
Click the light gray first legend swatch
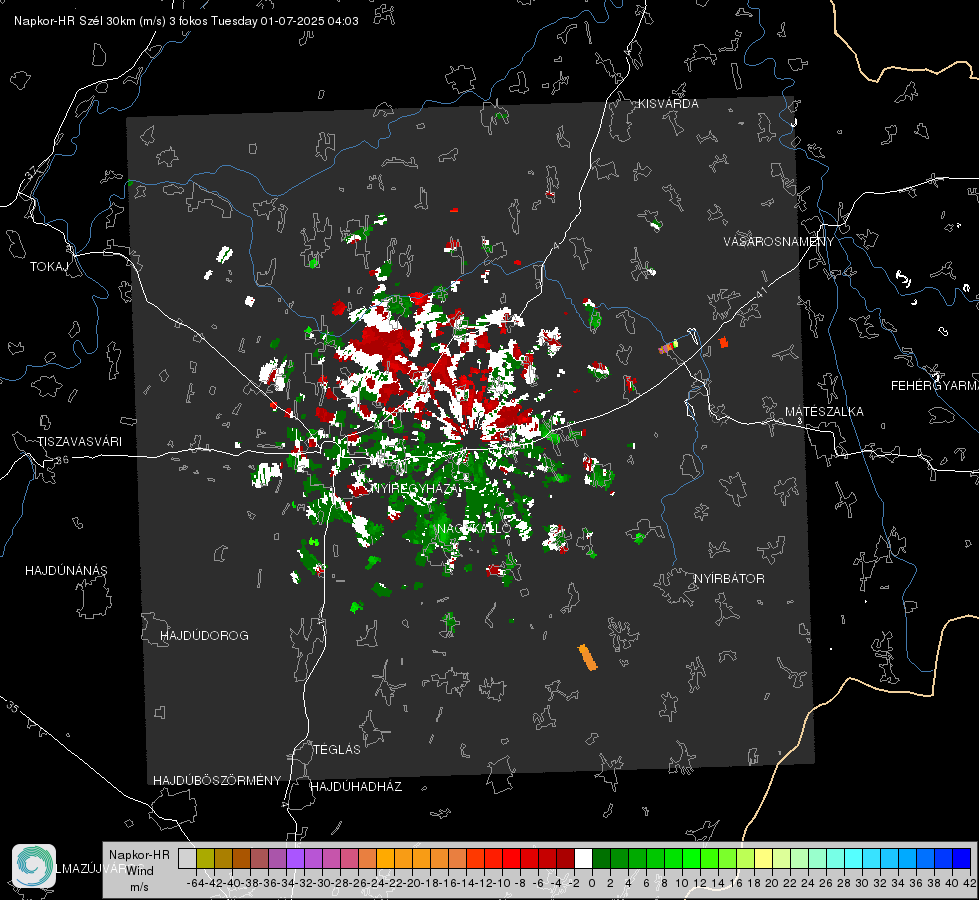[187, 859]
